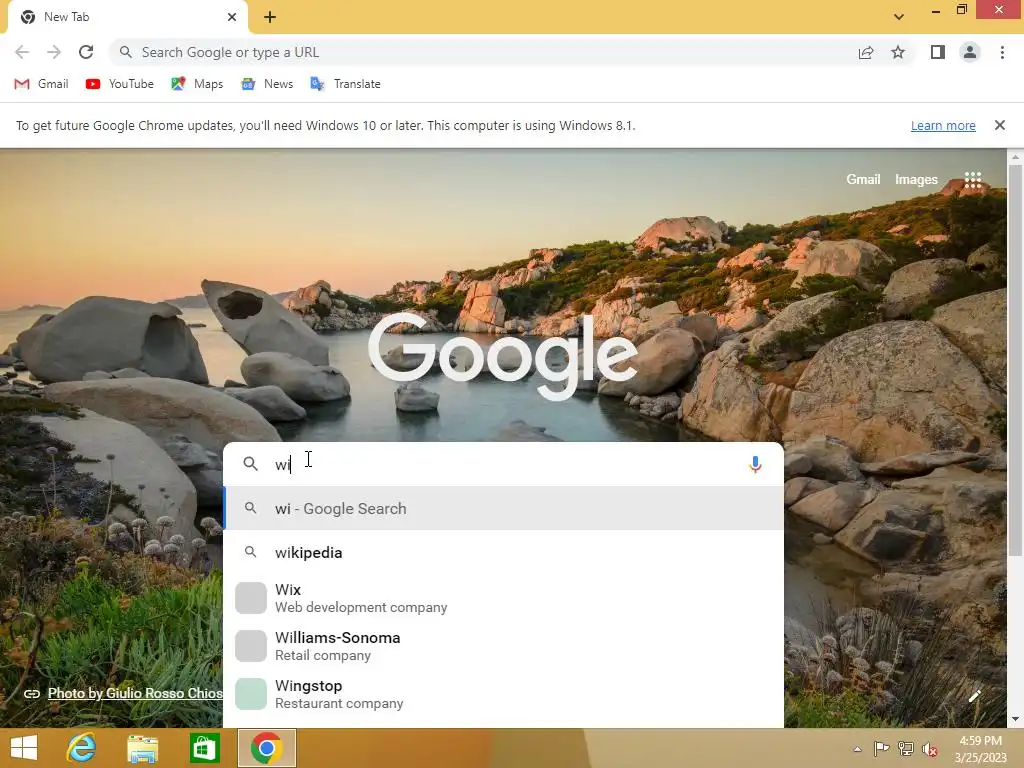The height and width of the screenshot is (768, 1024).
Task: Open Windows Store from taskbar
Action: pos(204,748)
